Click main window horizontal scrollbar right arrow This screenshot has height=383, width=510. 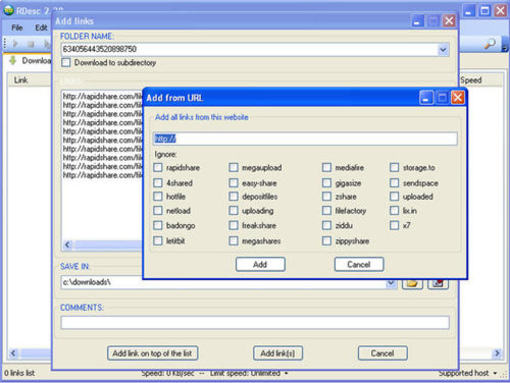click(x=497, y=353)
